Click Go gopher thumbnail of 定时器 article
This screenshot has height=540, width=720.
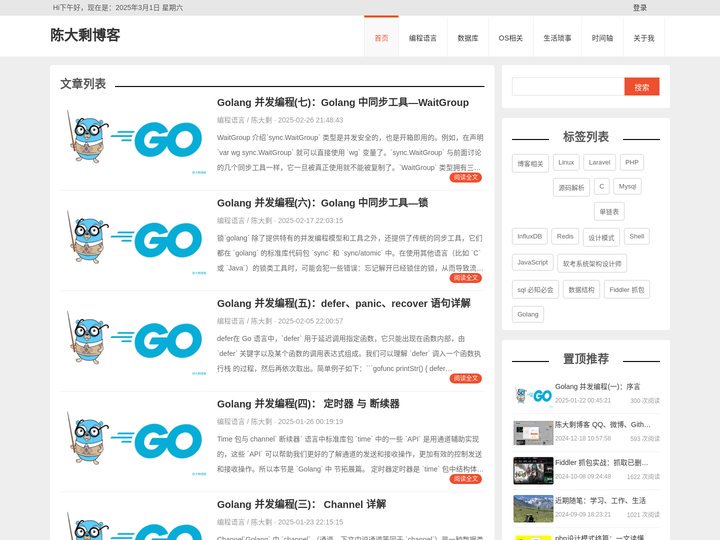tap(134, 441)
